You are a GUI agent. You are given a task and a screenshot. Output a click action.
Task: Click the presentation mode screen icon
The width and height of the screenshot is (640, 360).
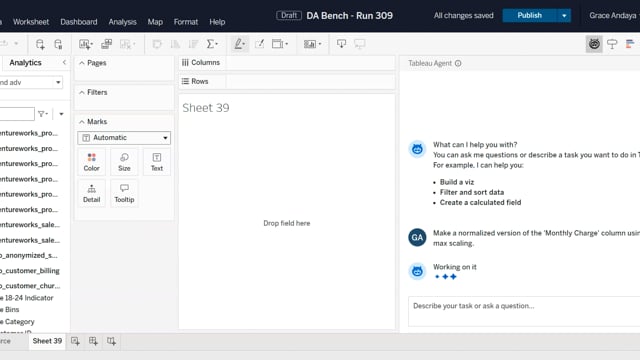coord(360,44)
